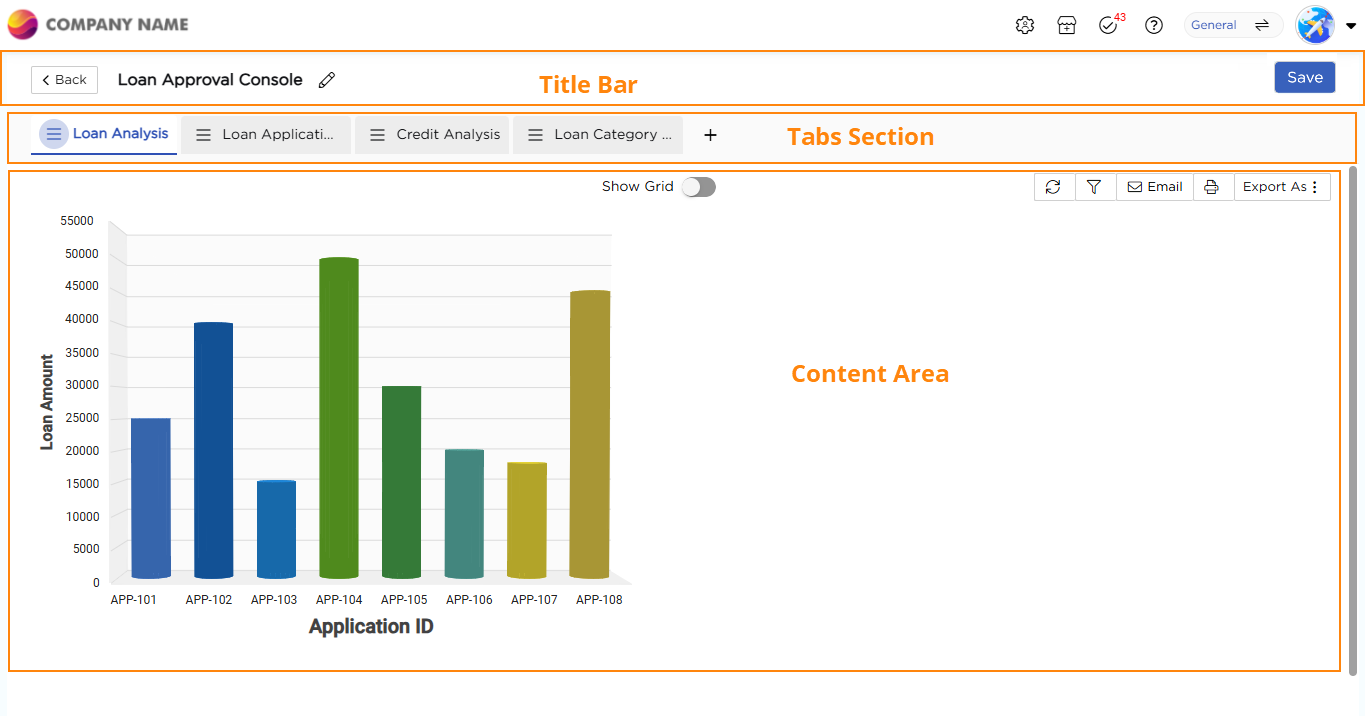Click the Email button
1365x716 pixels.
pos(1154,187)
